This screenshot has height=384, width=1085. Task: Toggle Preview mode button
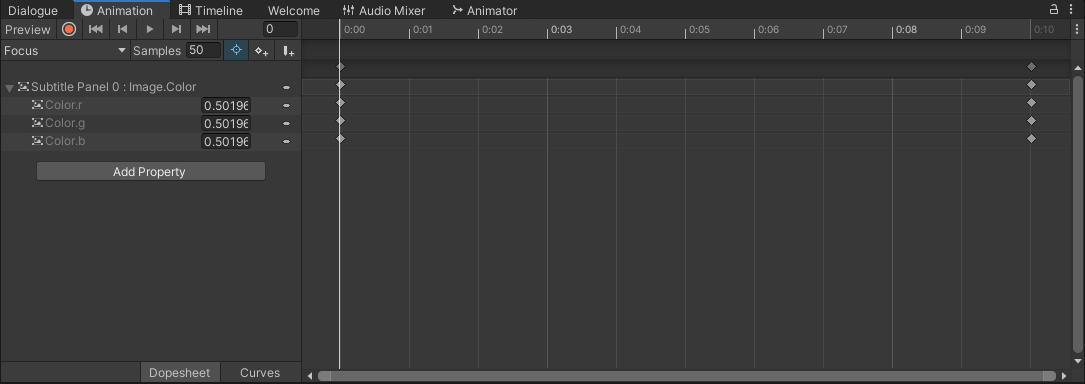[x=28, y=29]
